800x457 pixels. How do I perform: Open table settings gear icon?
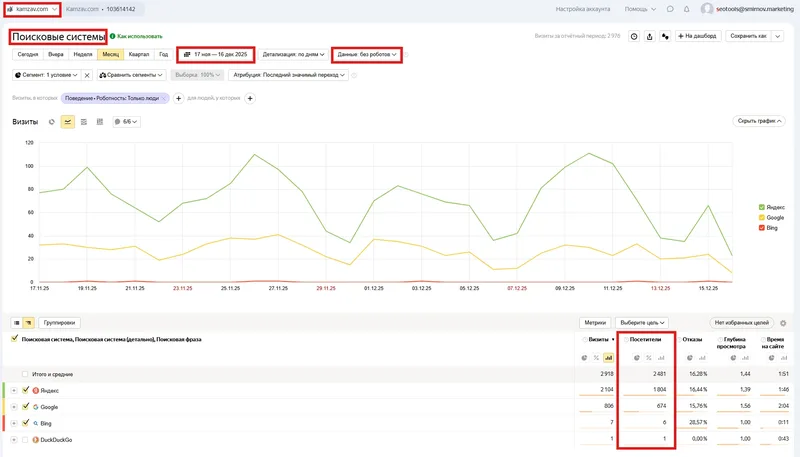click(x=785, y=323)
